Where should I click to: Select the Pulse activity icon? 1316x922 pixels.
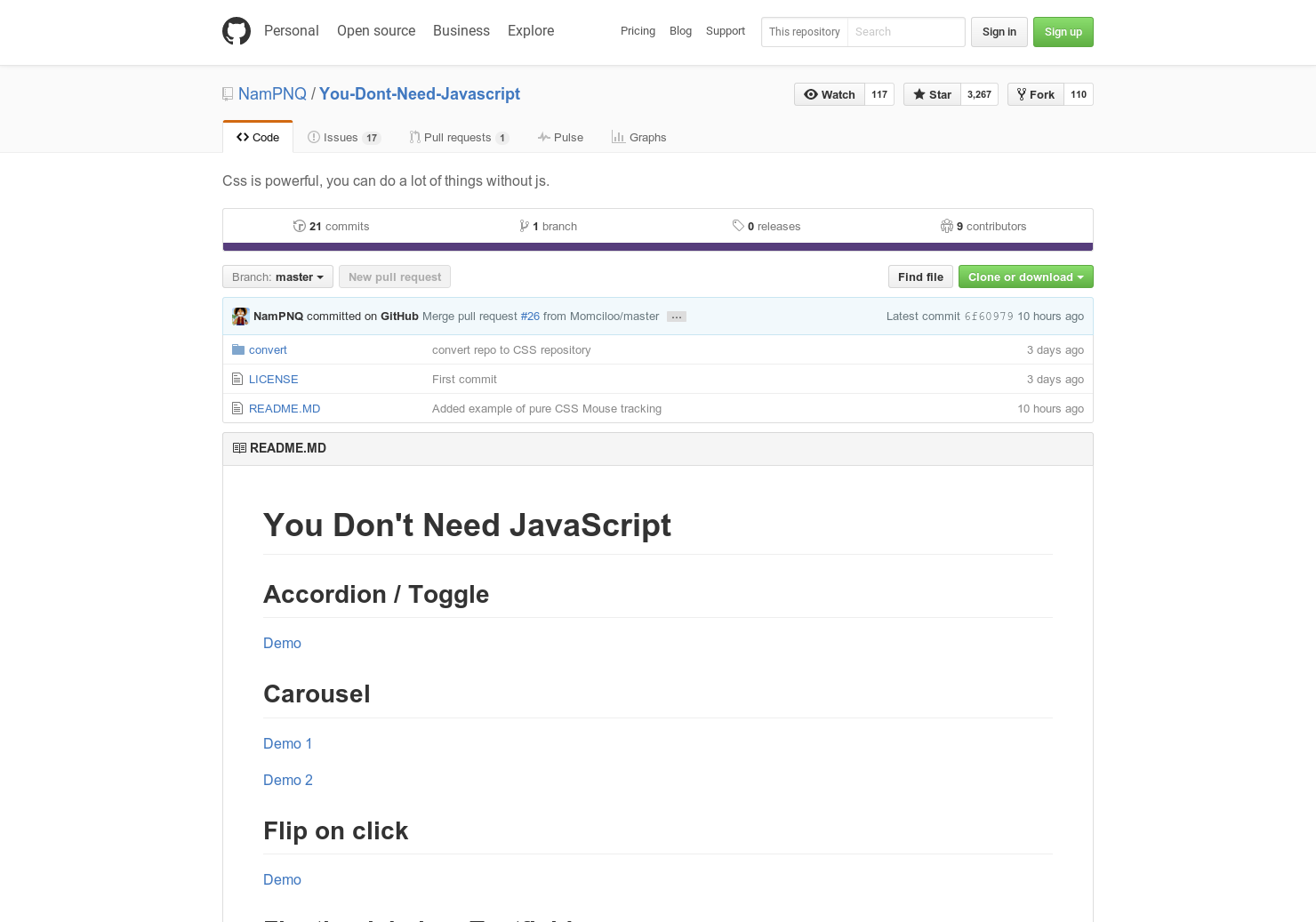point(543,137)
